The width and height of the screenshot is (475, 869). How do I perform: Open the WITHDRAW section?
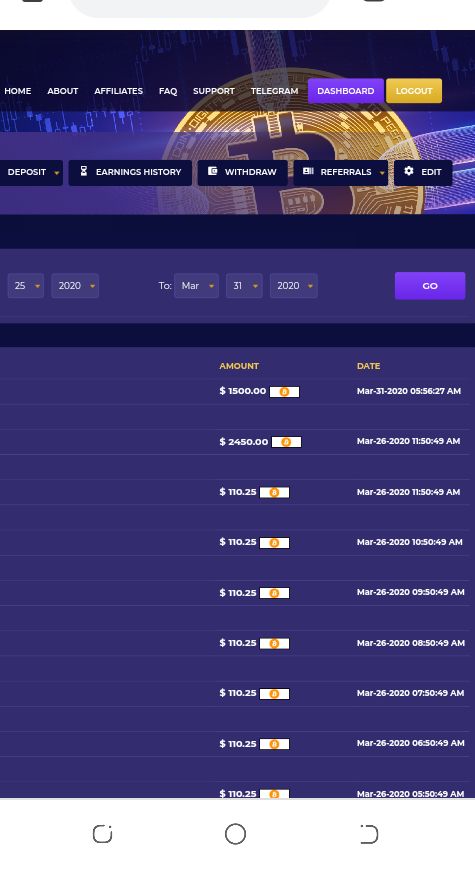coord(243,172)
